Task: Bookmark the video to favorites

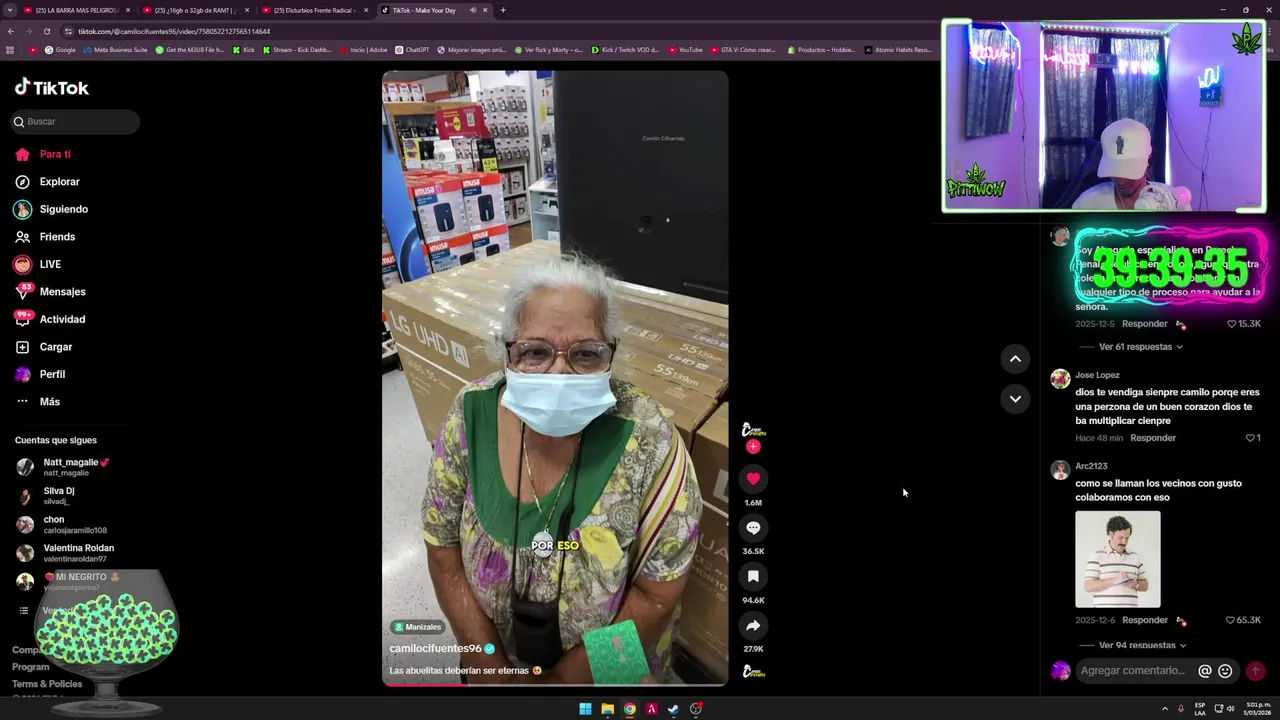Action: coord(753,577)
